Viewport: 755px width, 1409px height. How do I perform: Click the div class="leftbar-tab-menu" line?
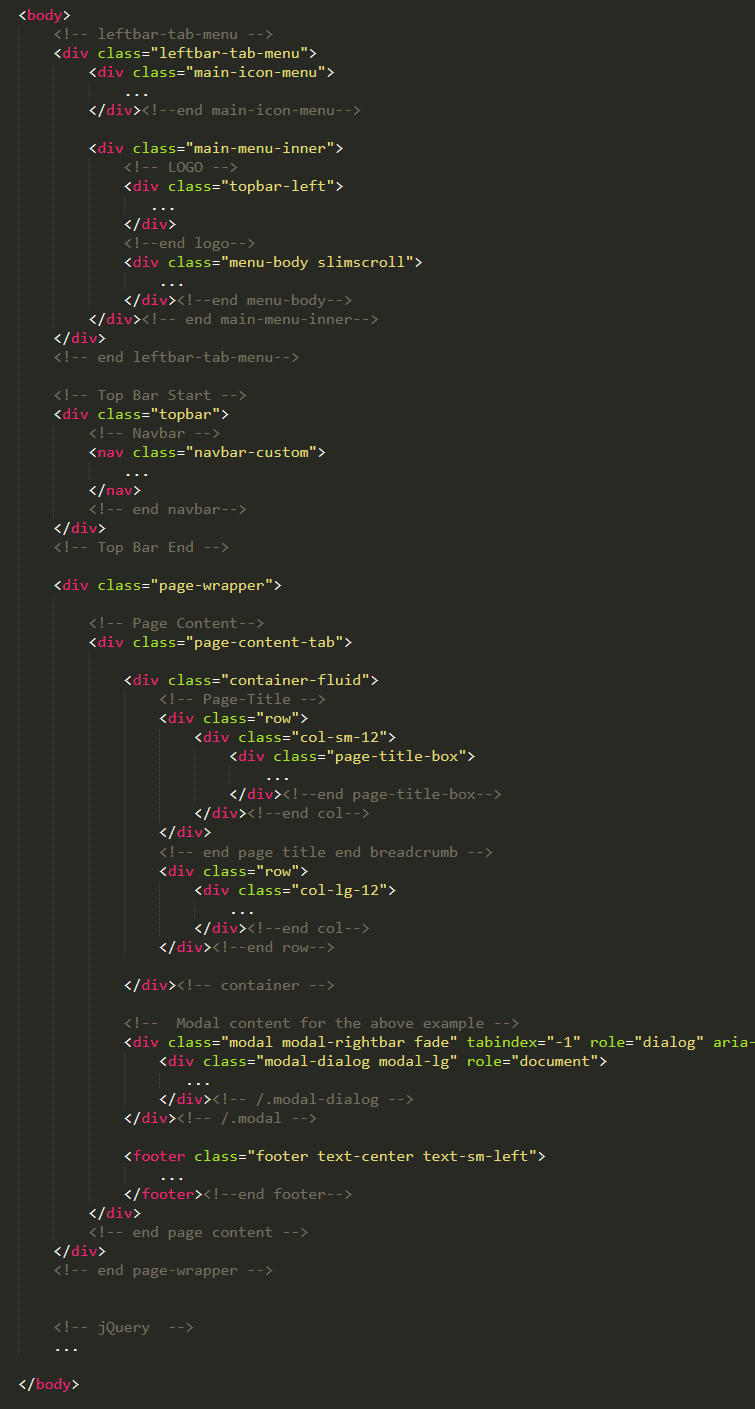[x=185, y=53]
